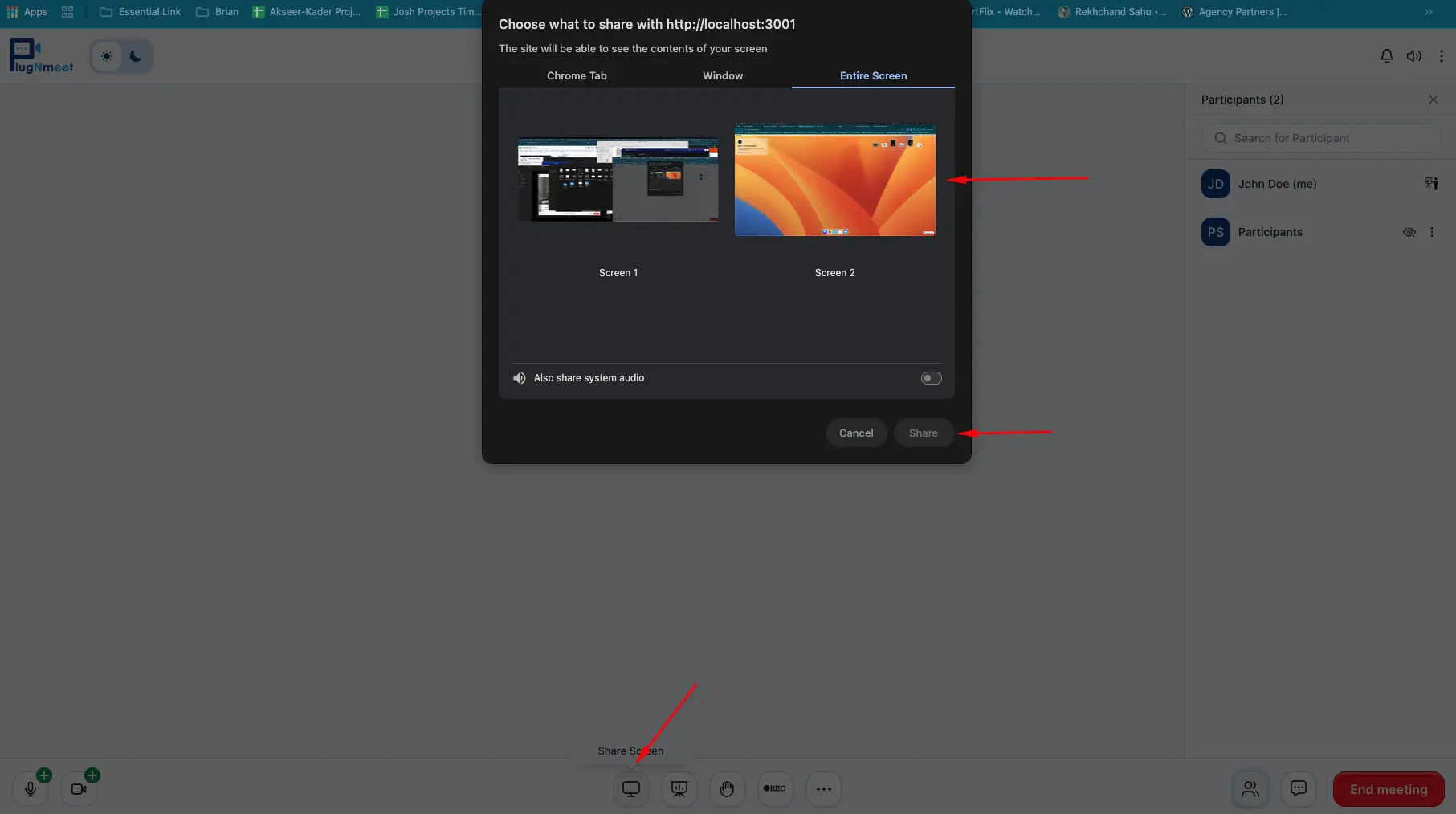
Task: Click End meeting
Action: (1388, 789)
